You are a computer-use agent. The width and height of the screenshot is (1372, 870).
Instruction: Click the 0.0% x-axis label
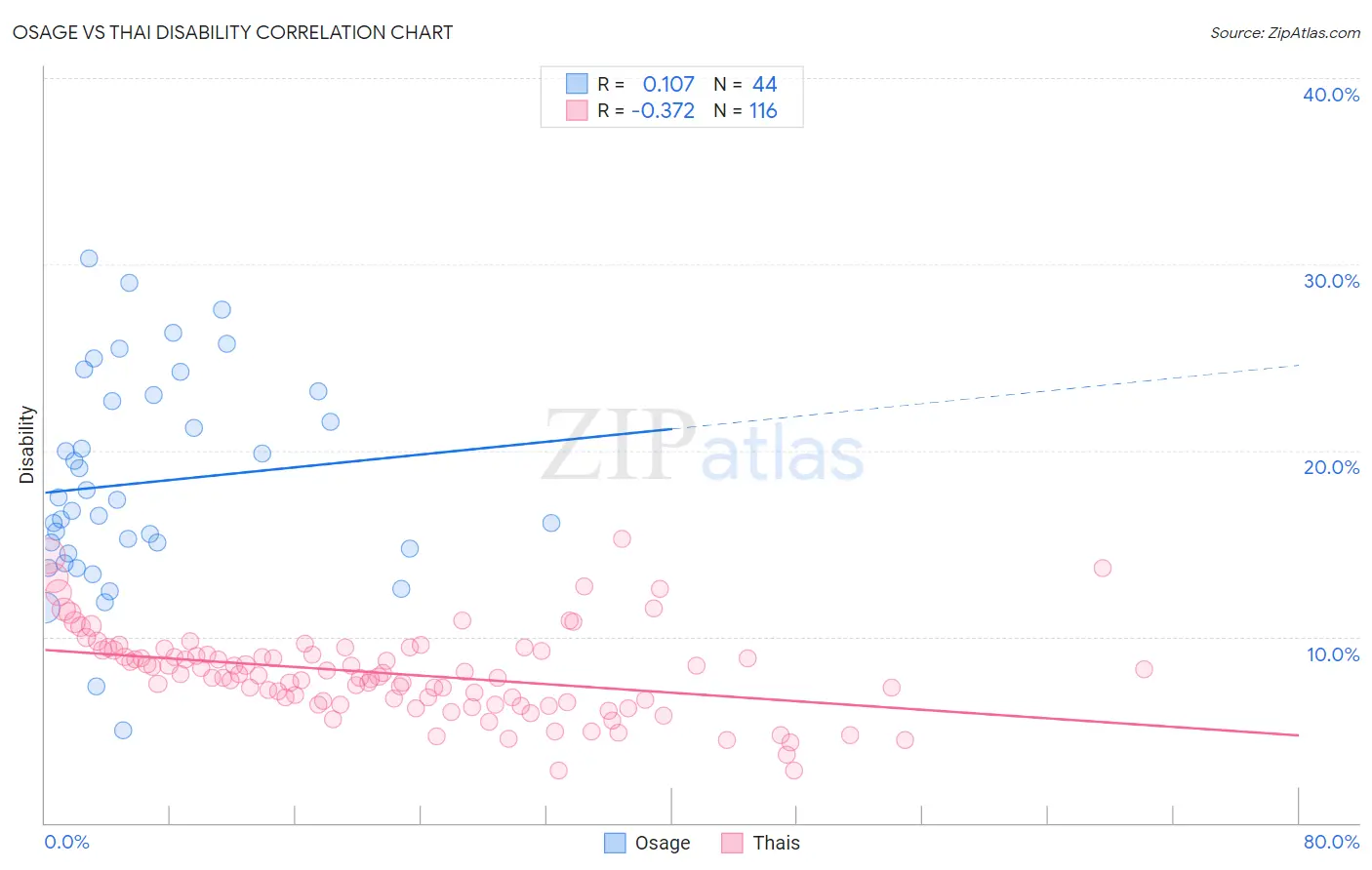pos(66,842)
